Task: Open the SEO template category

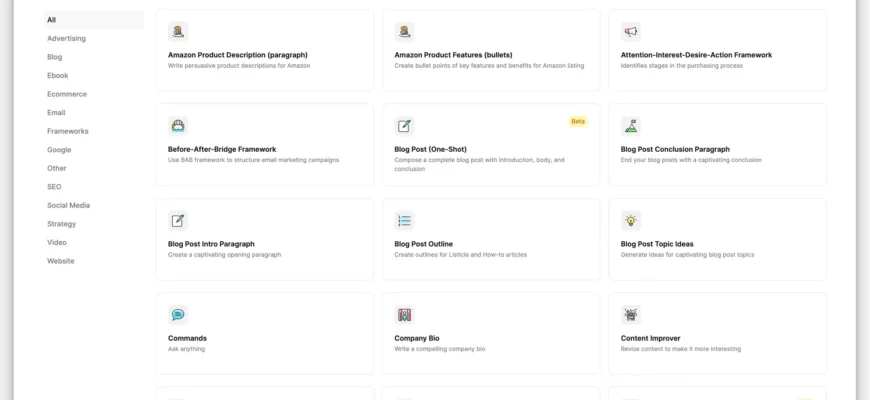Action: pyautogui.click(x=54, y=187)
